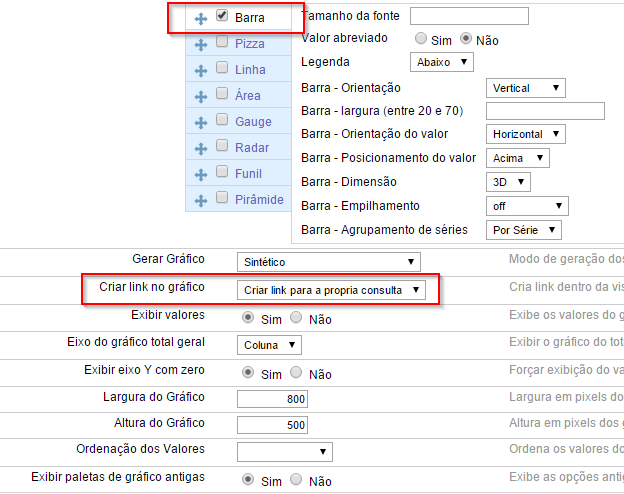The image size is (624, 494).
Task: Click the move icon next to Gauge
Action: pos(201,121)
